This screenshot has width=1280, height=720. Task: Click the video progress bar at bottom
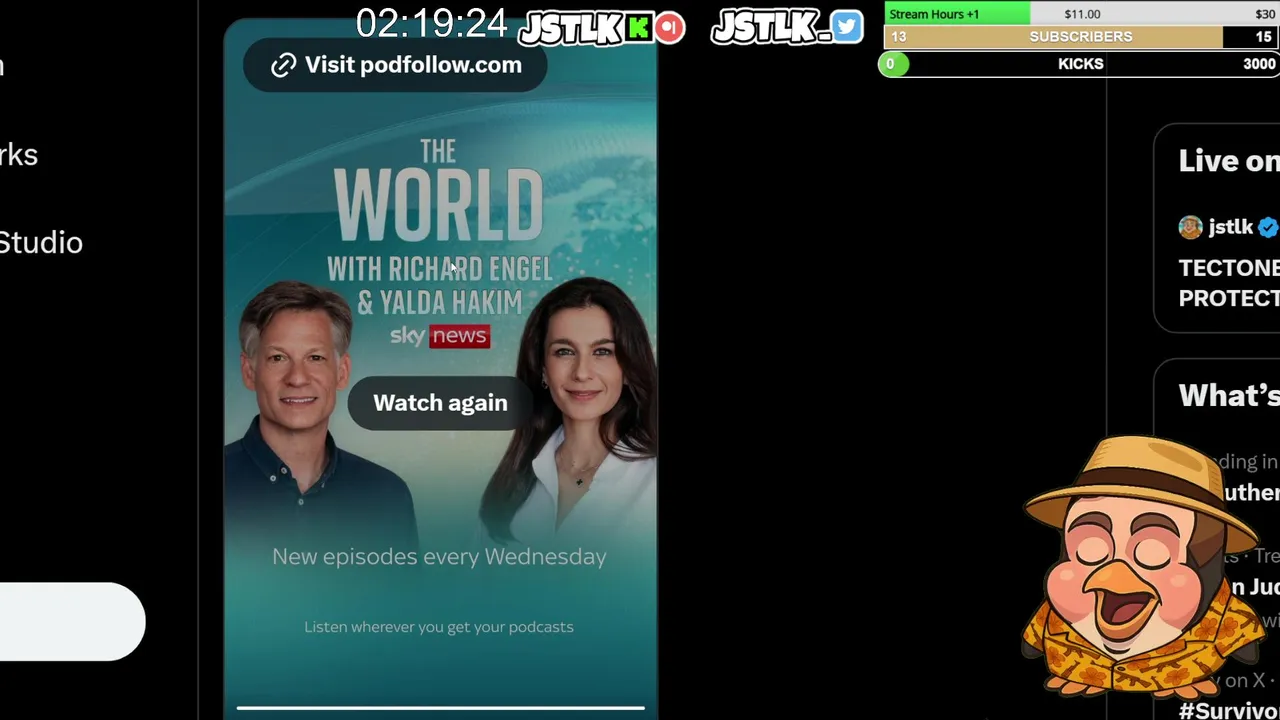[440, 708]
